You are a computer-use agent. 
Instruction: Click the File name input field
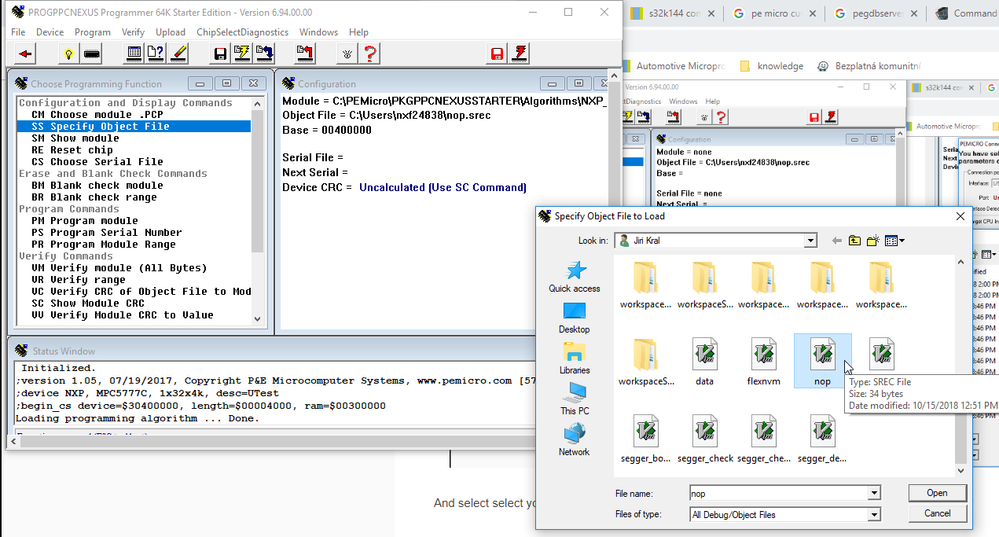(778, 493)
